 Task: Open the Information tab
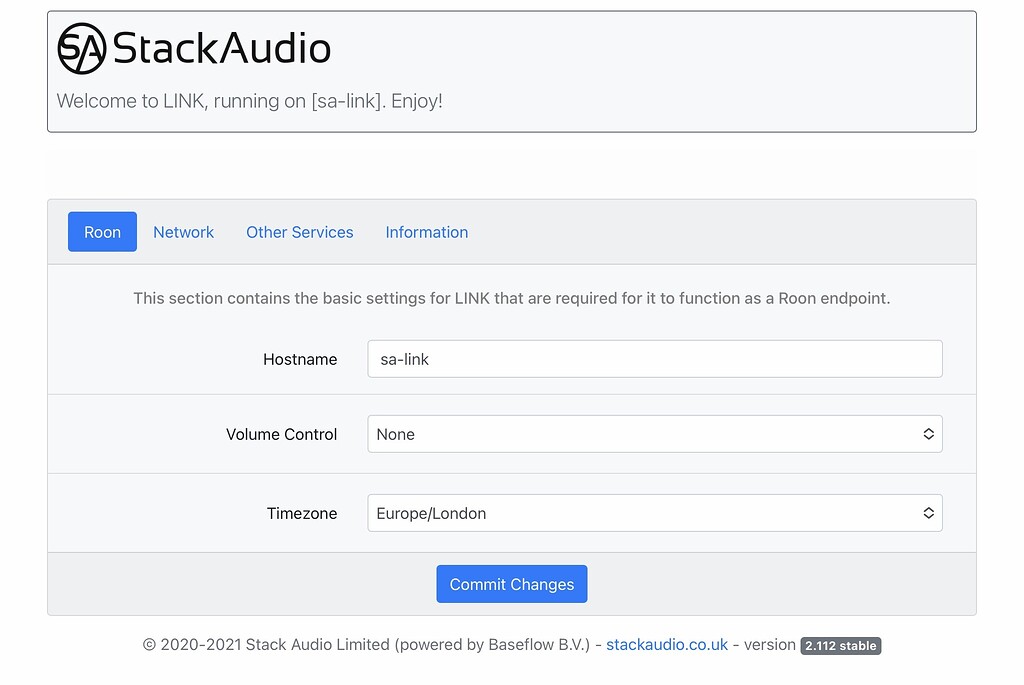pyautogui.click(x=426, y=232)
